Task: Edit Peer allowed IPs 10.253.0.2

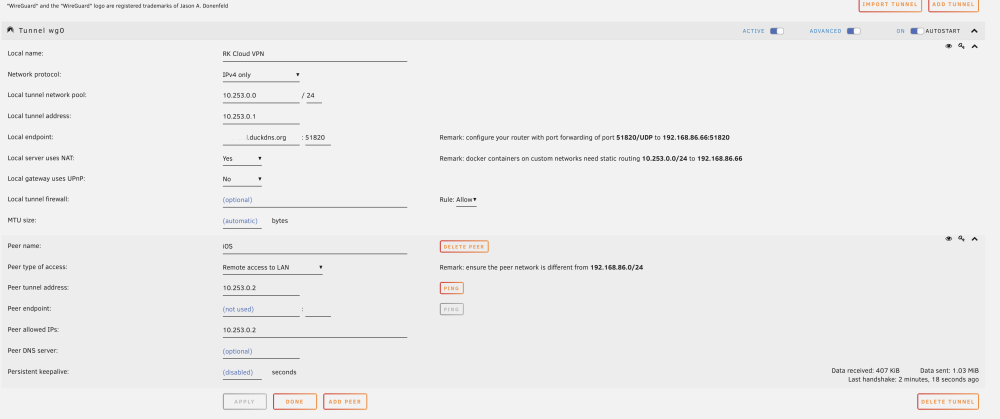Action: [314, 330]
